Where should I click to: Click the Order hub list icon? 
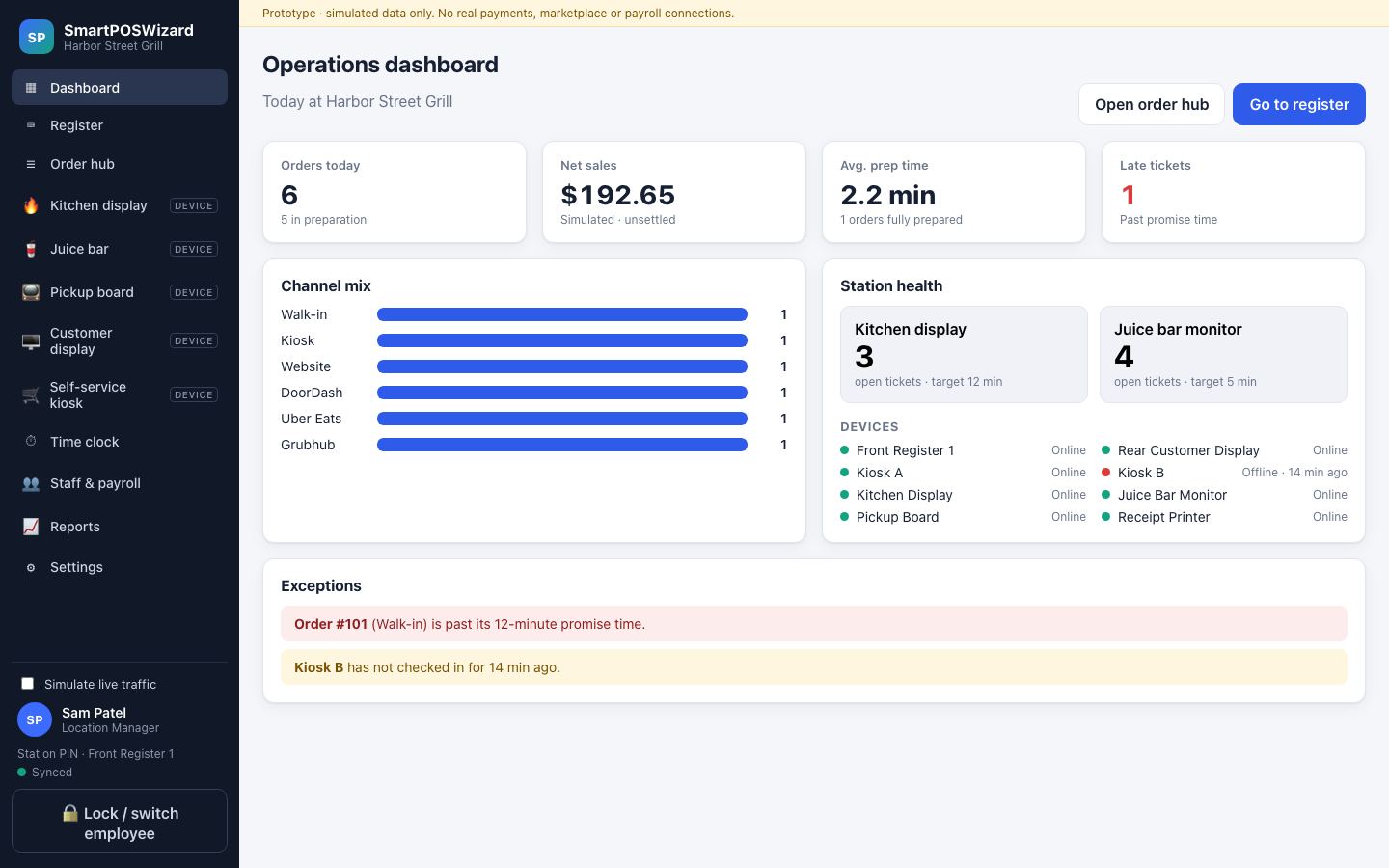pyautogui.click(x=31, y=164)
